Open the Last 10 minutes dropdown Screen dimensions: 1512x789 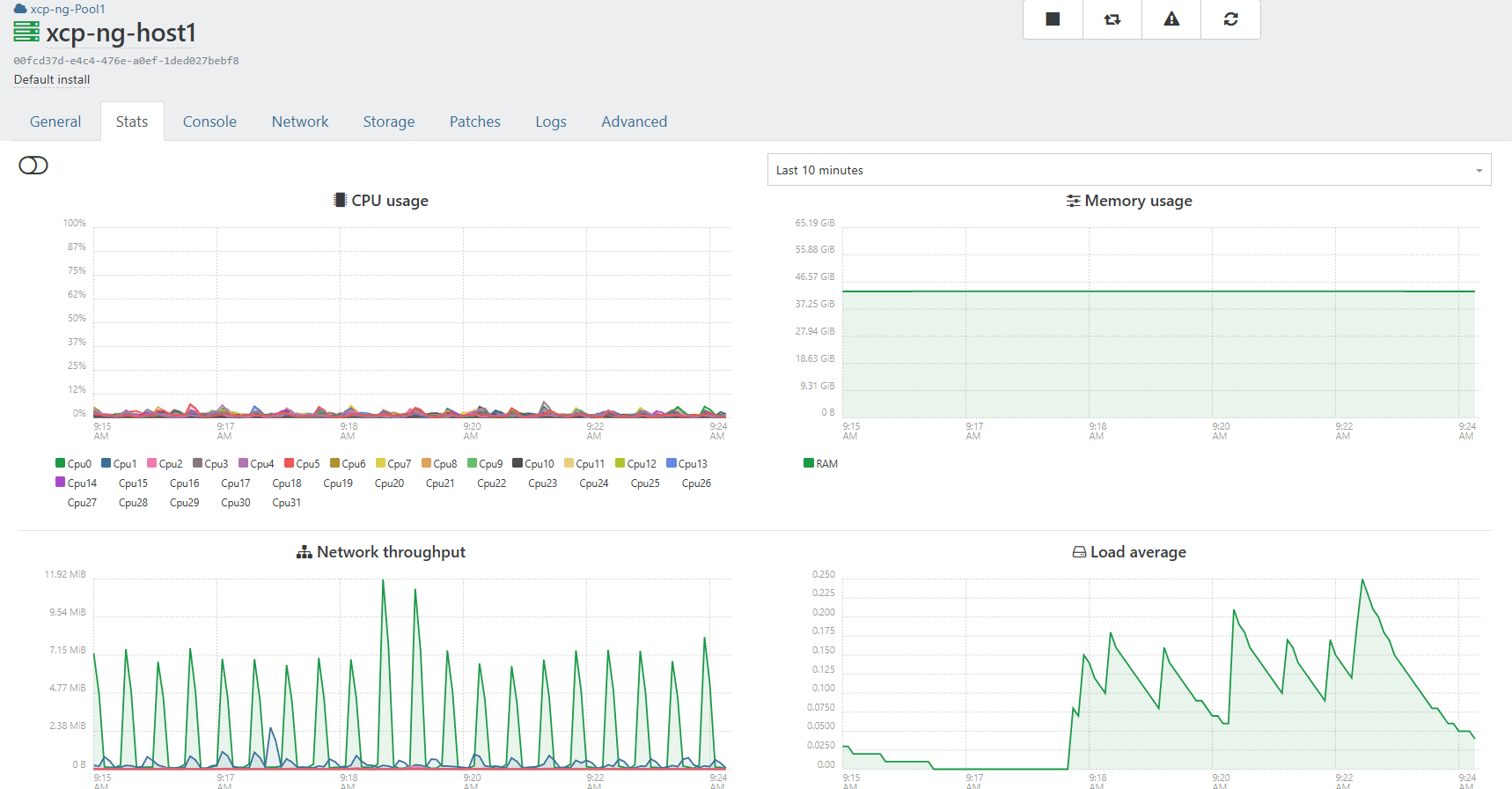pos(1118,170)
